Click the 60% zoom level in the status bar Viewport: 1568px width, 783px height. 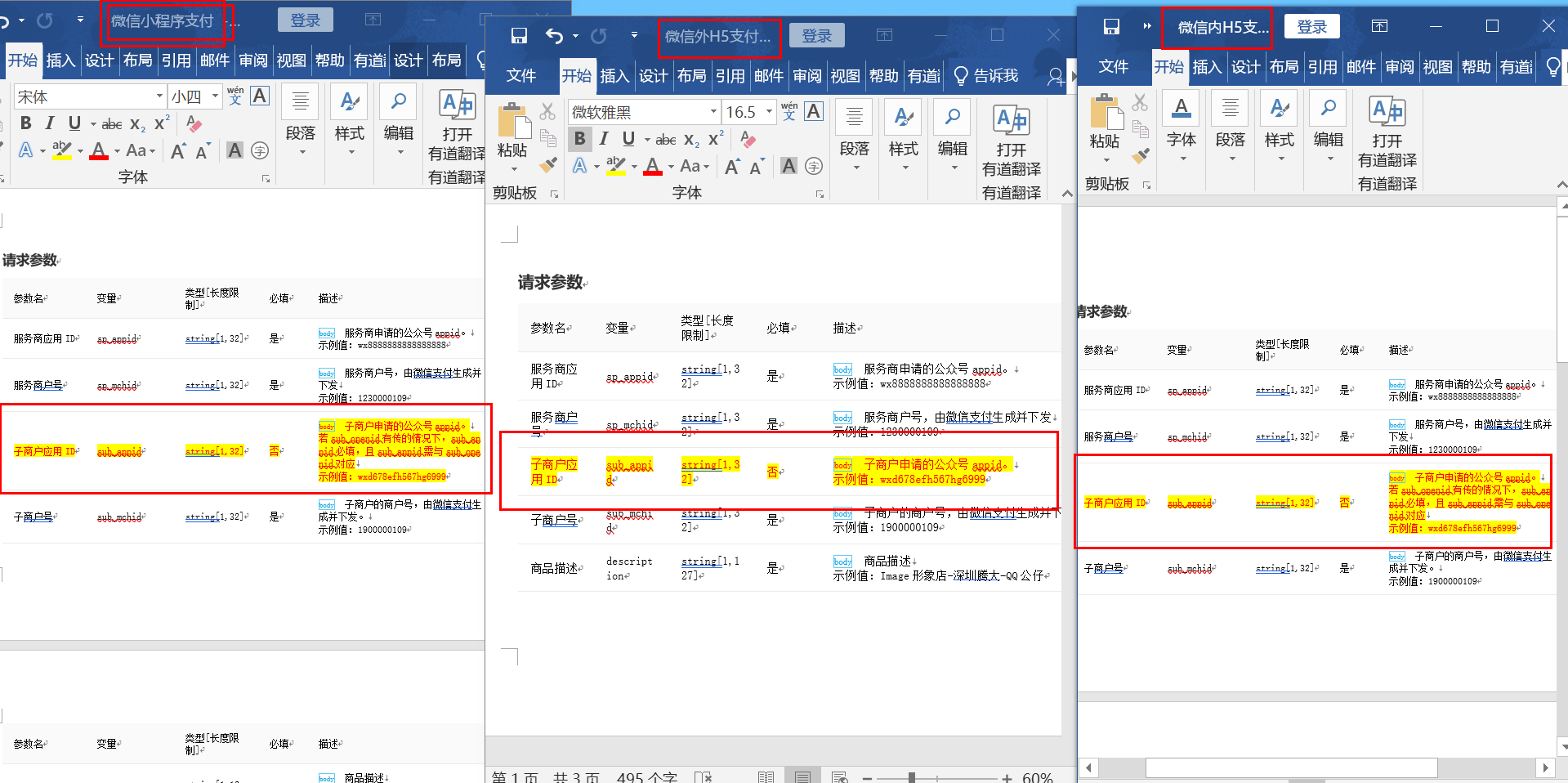pos(1038,777)
